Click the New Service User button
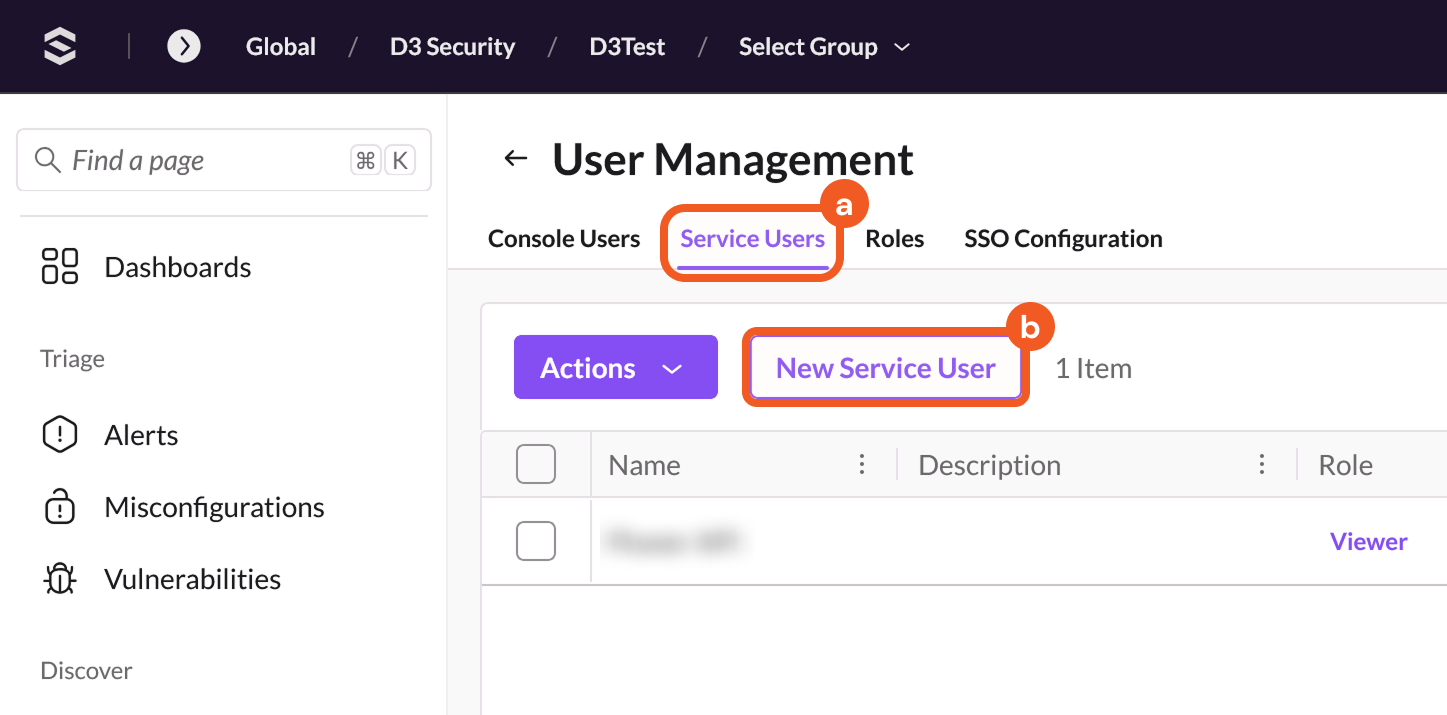This screenshot has width=1447, height=715. click(885, 368)
